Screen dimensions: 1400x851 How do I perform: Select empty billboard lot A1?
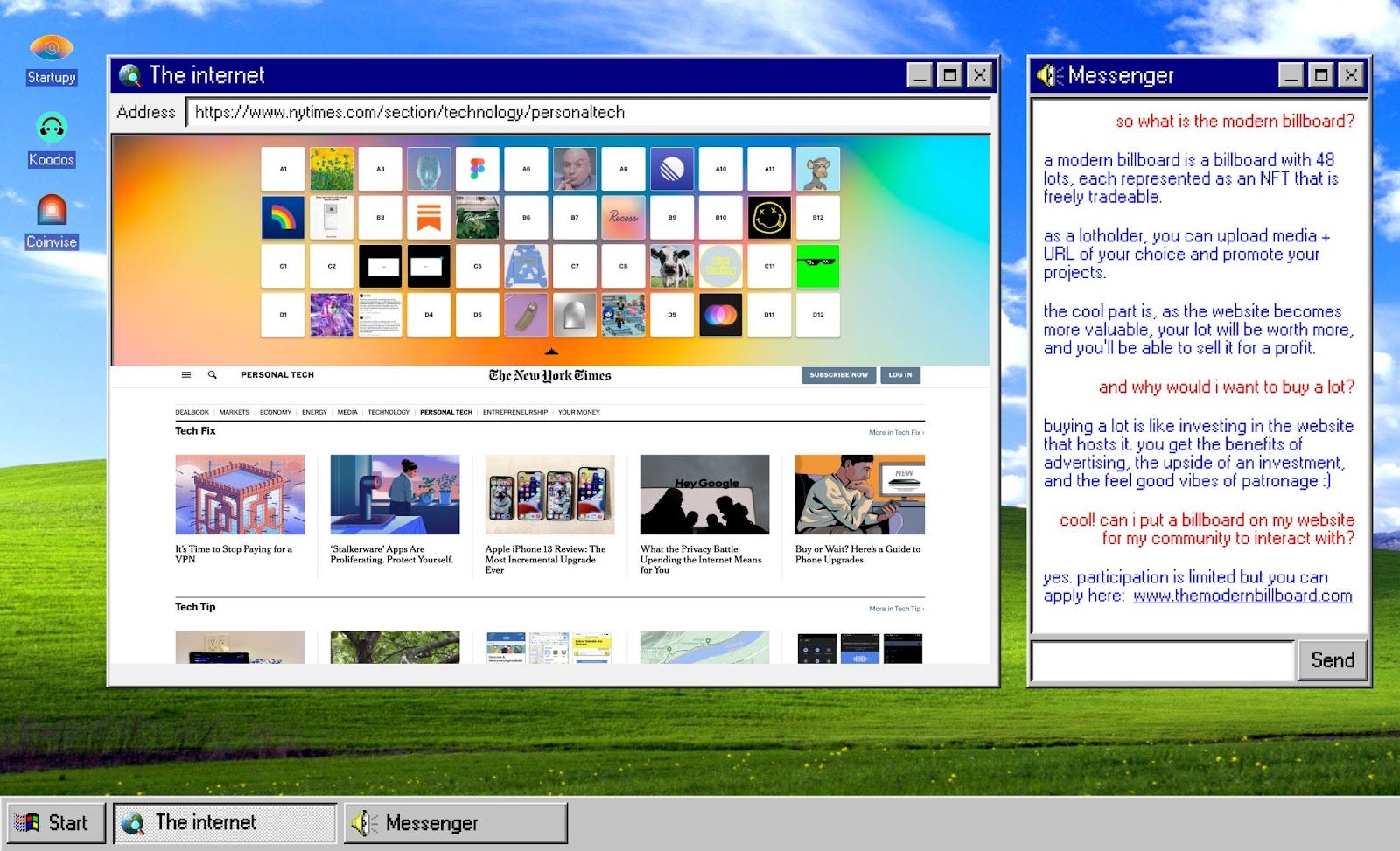(283, 169)
